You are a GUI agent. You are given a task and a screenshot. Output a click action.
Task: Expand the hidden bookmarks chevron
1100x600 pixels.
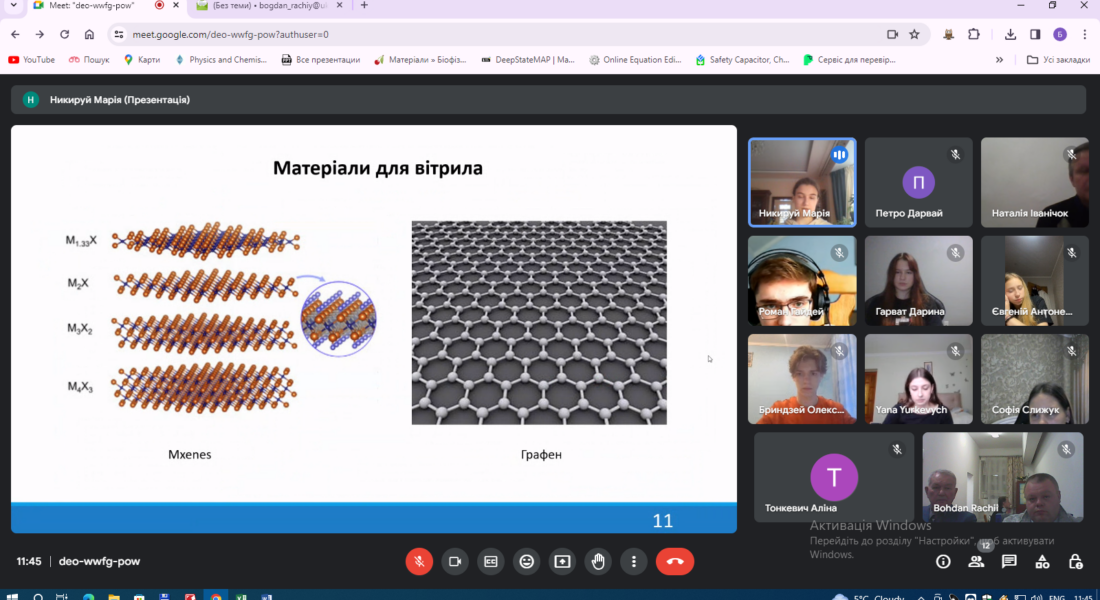pyautogui.click(x=999, y=60)
